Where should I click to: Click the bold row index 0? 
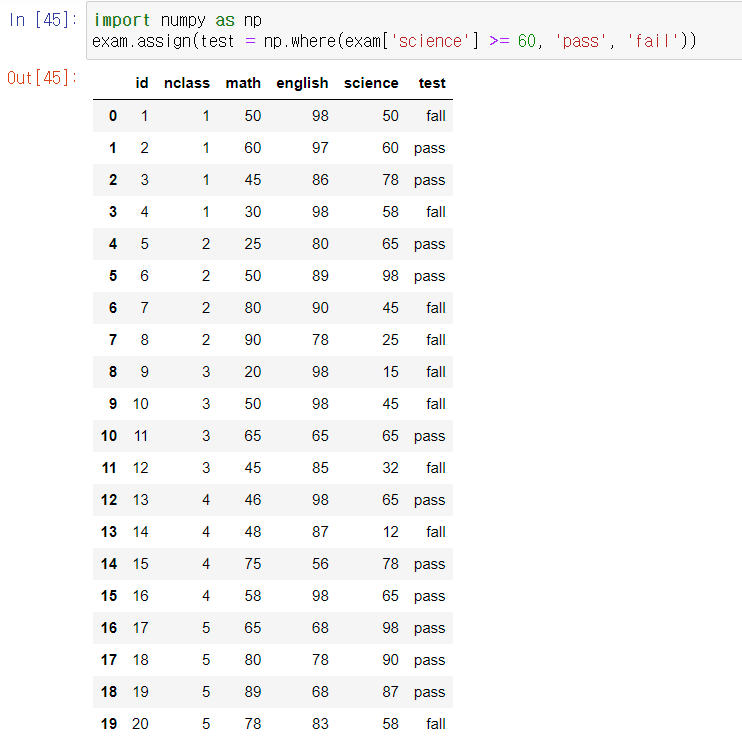(x=113, y=116)
